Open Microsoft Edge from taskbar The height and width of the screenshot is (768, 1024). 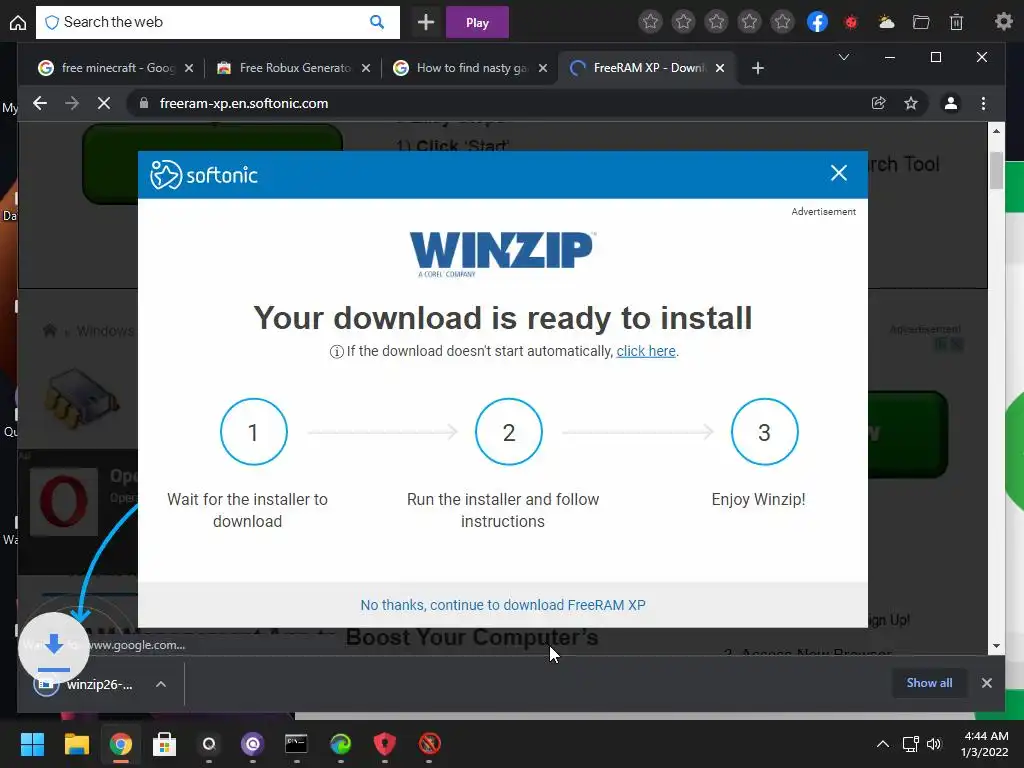tap(340, 744)
